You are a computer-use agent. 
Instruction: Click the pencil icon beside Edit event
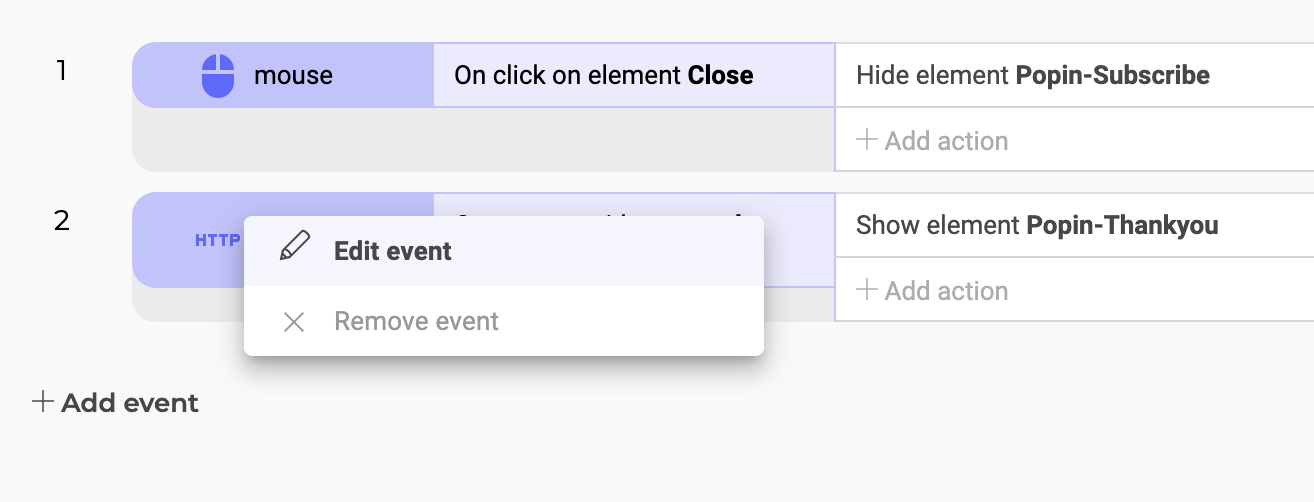click(294, 248)
